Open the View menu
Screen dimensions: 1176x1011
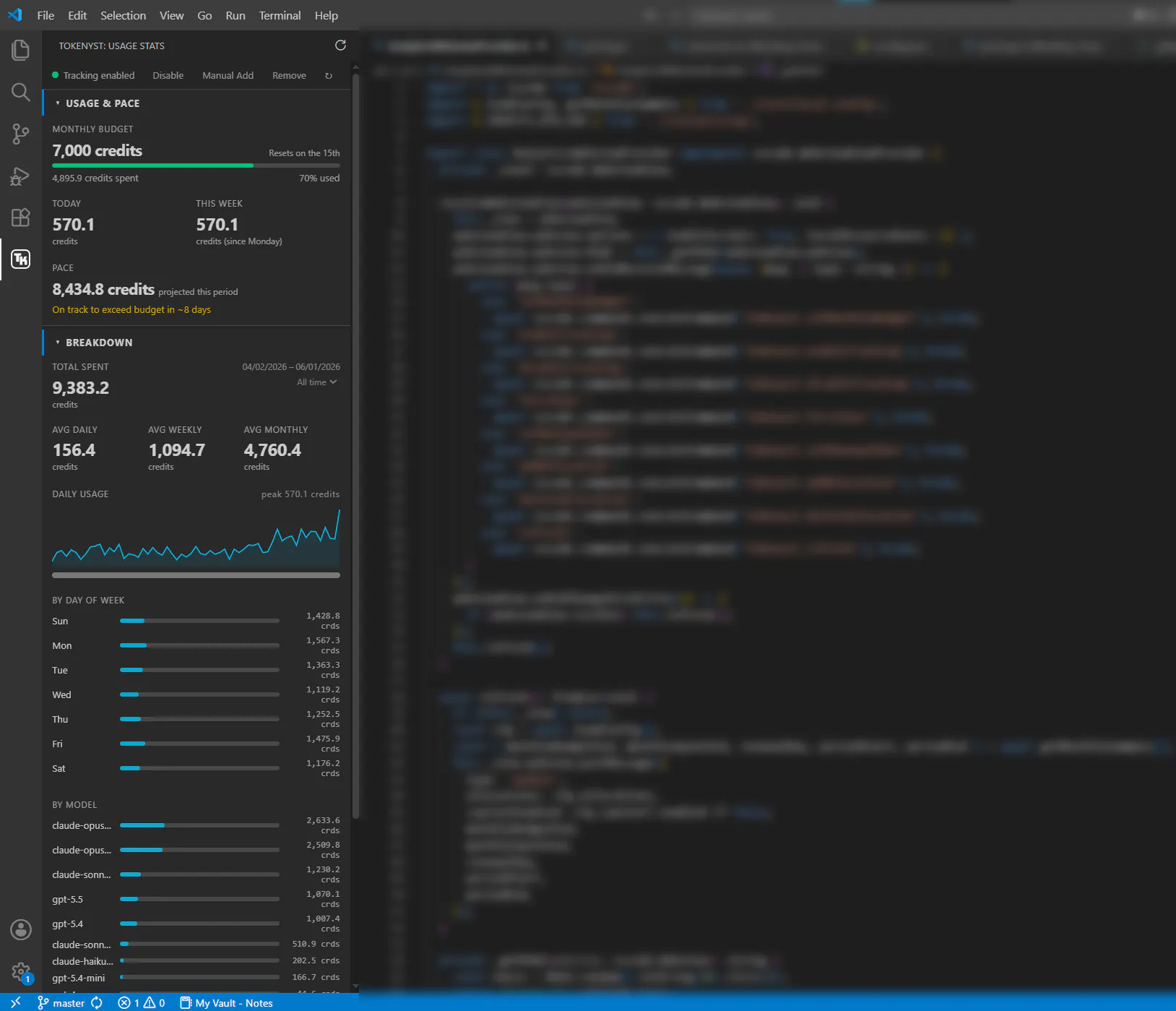tap(171, 15)
